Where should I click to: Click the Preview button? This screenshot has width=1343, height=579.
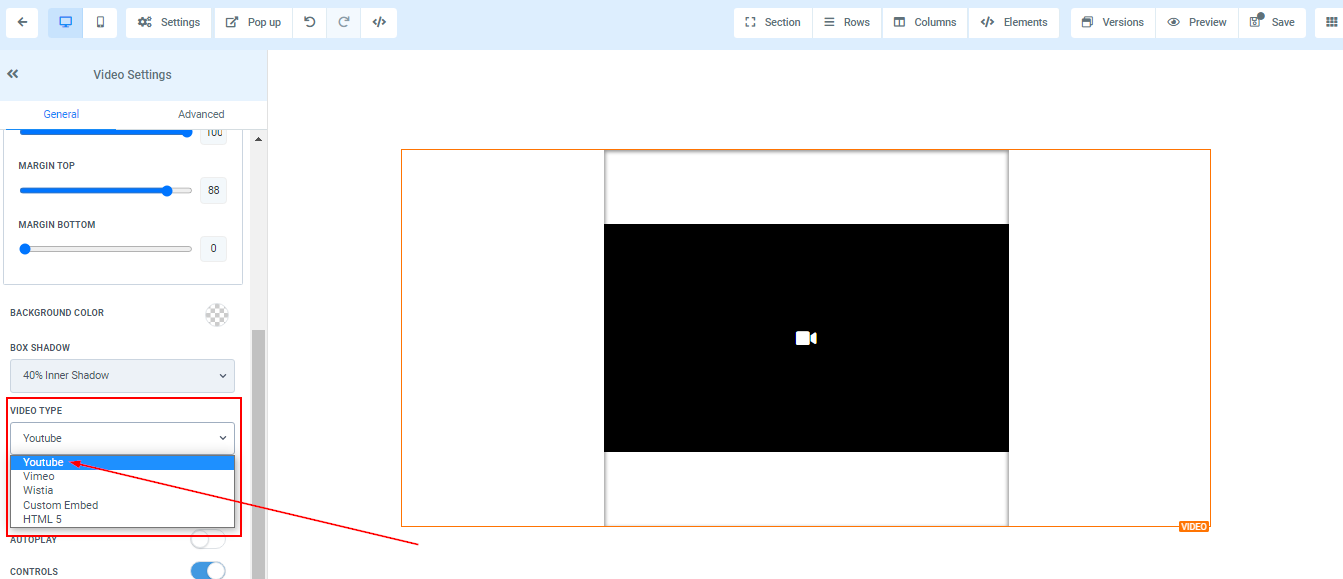[1197, 22]
